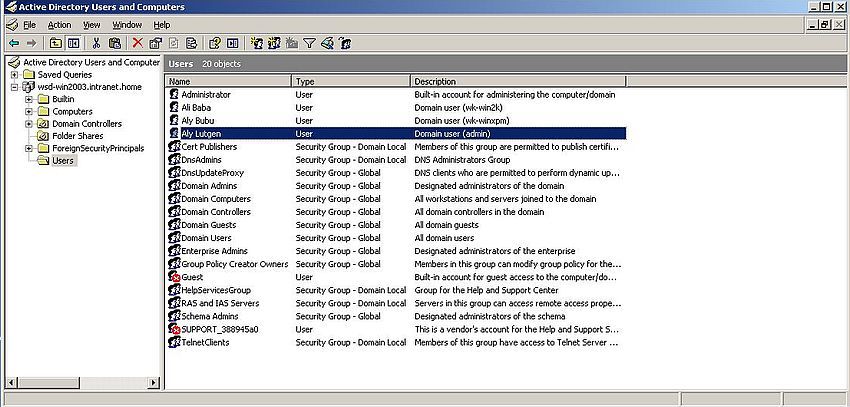Click the red Delete X icon
Screen dimensions: 850x407
138,43
